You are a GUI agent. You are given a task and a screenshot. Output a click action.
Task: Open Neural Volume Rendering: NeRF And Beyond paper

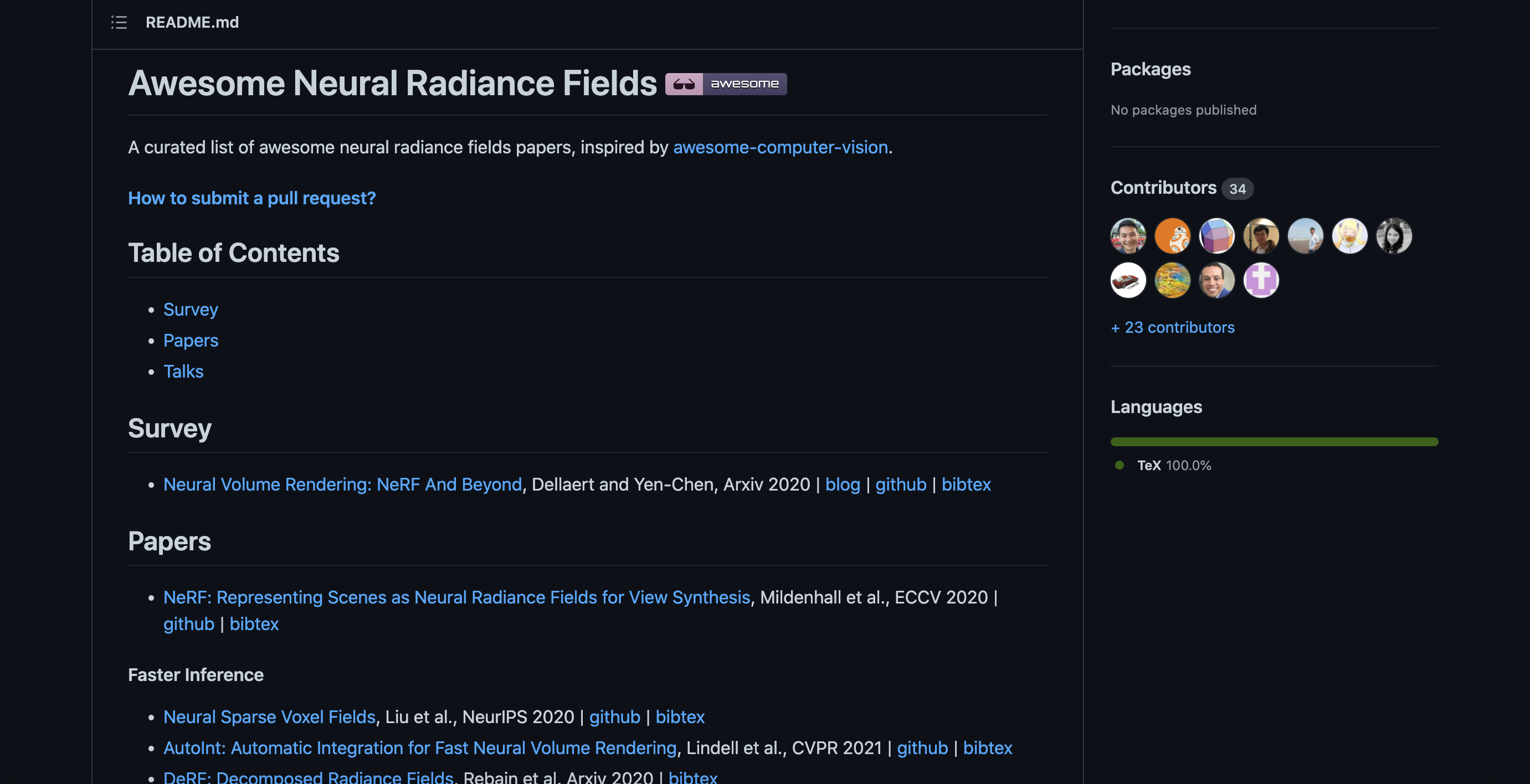tap(343, 485)
